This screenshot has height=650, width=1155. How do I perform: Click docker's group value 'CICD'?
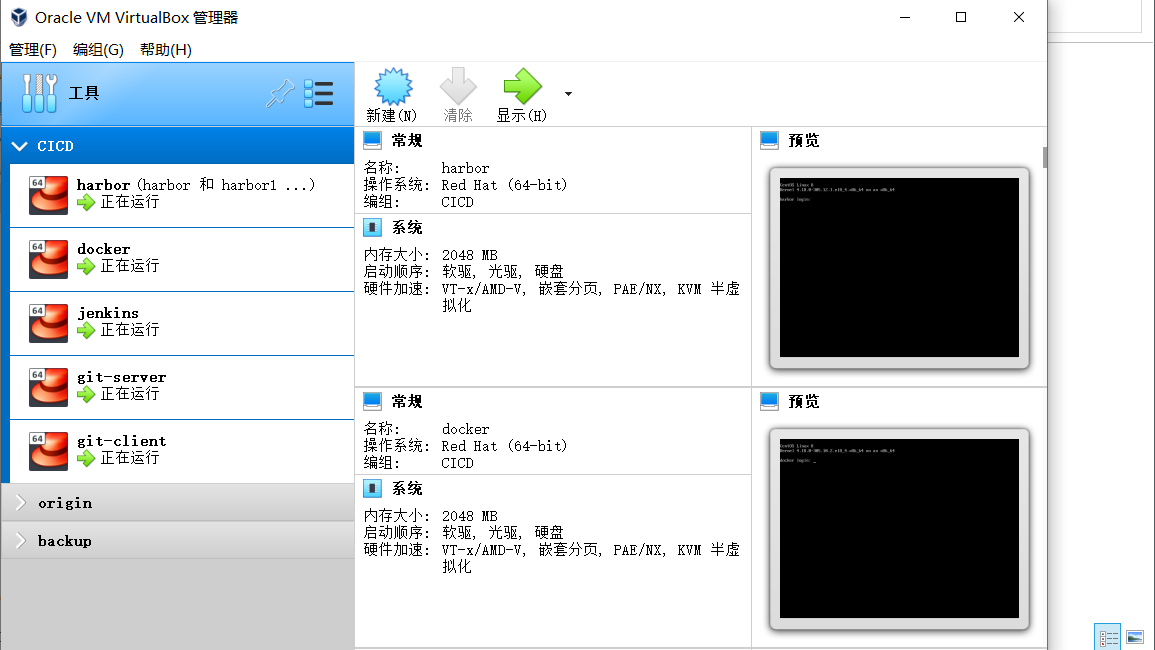457,463
